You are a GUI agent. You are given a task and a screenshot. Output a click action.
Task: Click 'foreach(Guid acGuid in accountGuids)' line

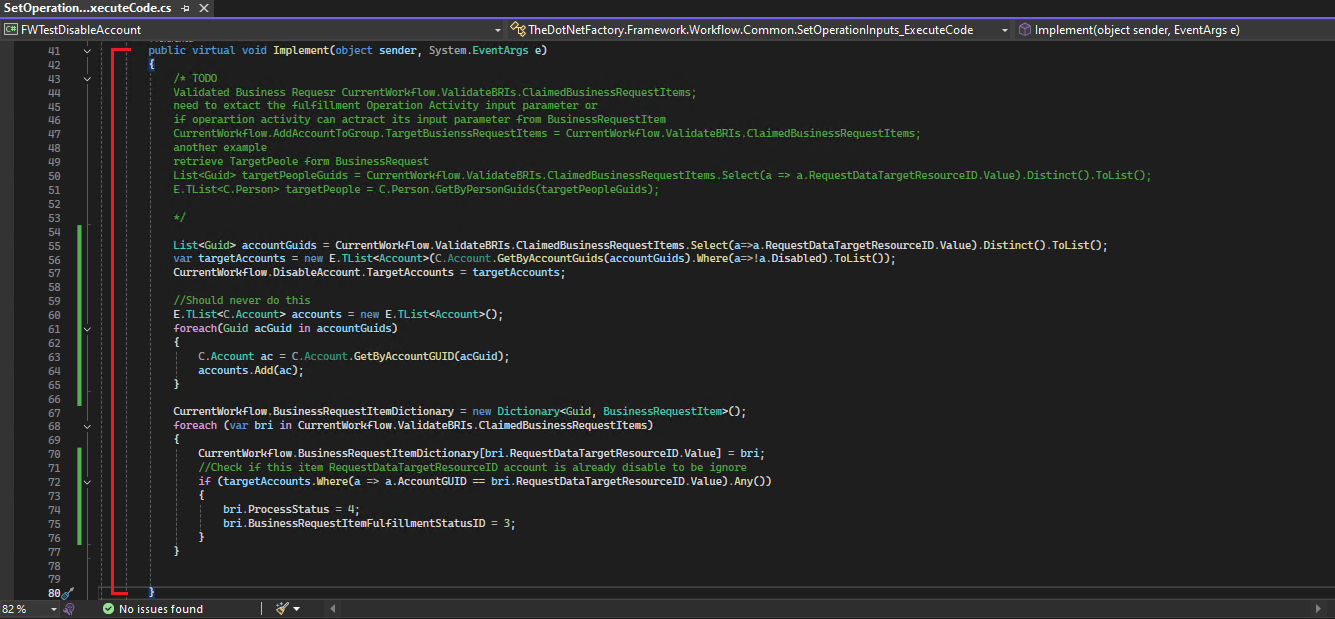[x=285, y=328]
